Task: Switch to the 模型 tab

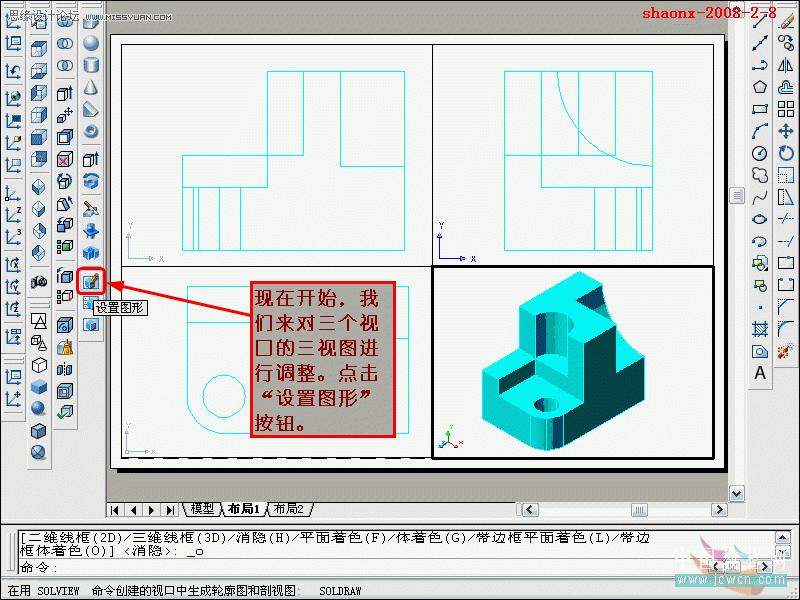Action: pos(202,509)
